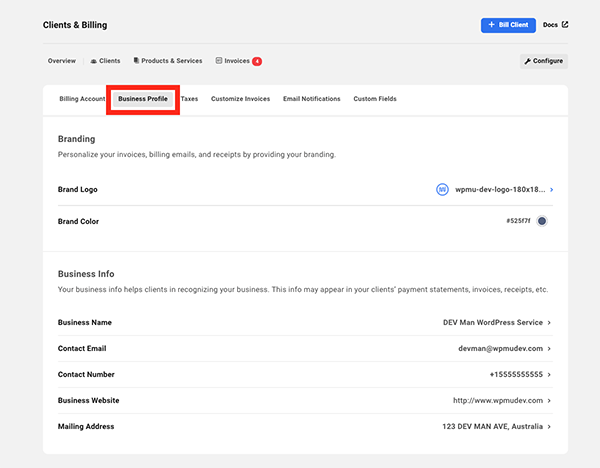Expand the Contact Number row chevron
Screen dimensions: 600x468
[549, 375]
